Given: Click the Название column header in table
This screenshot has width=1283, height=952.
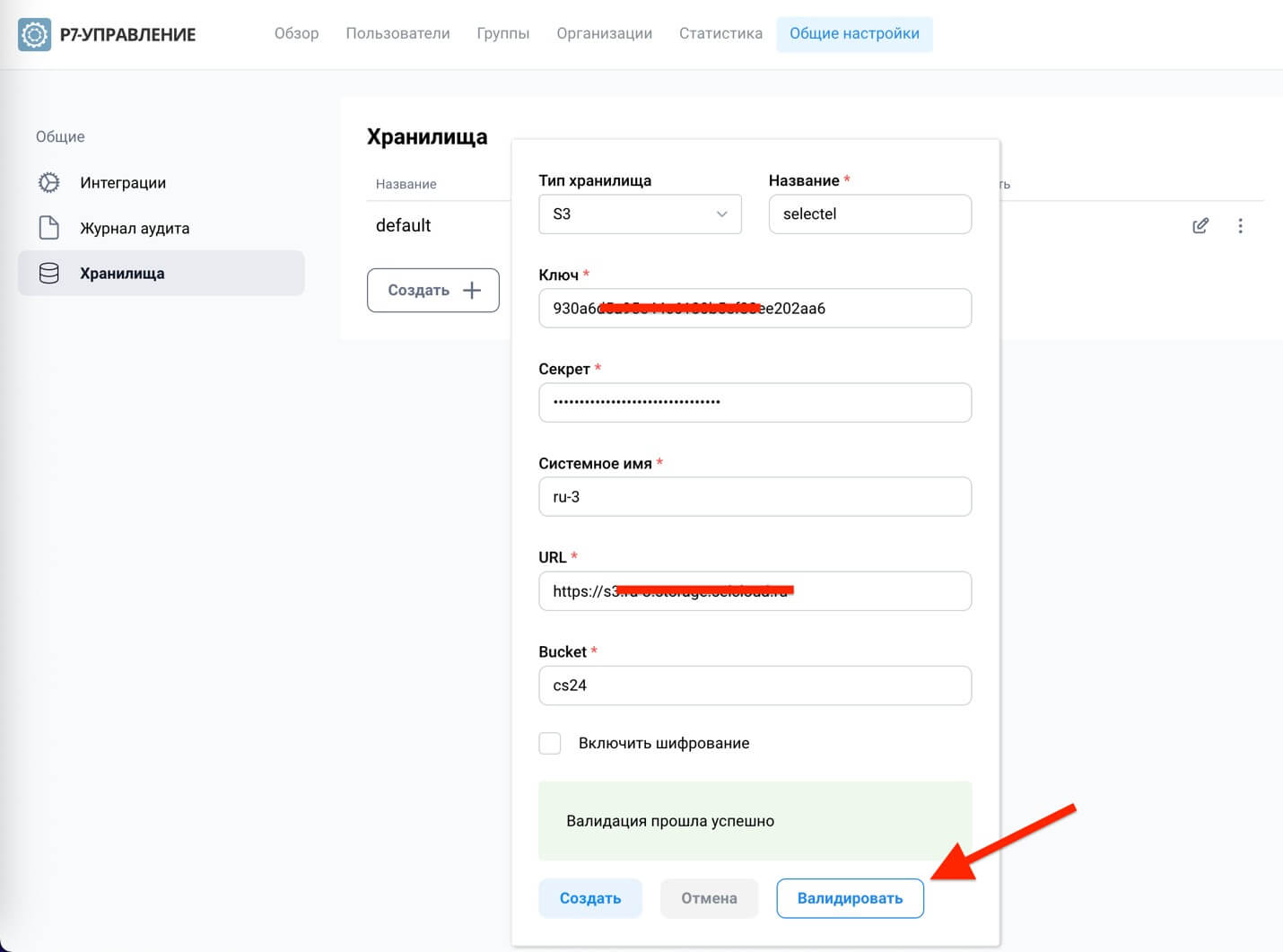Looking at the screenshot, I should coord(406,184).
